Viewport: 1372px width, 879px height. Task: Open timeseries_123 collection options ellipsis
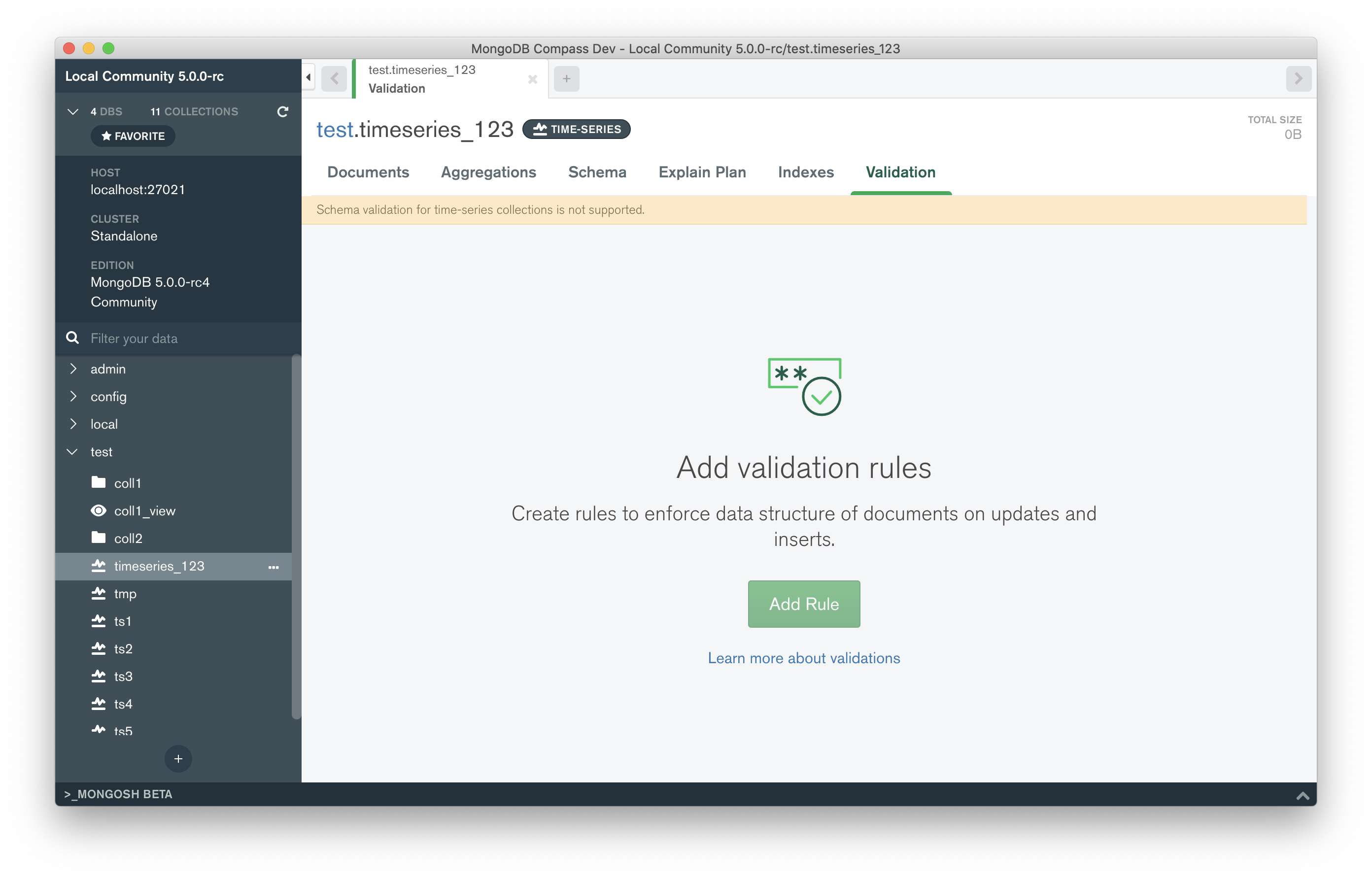coord(274,567)
